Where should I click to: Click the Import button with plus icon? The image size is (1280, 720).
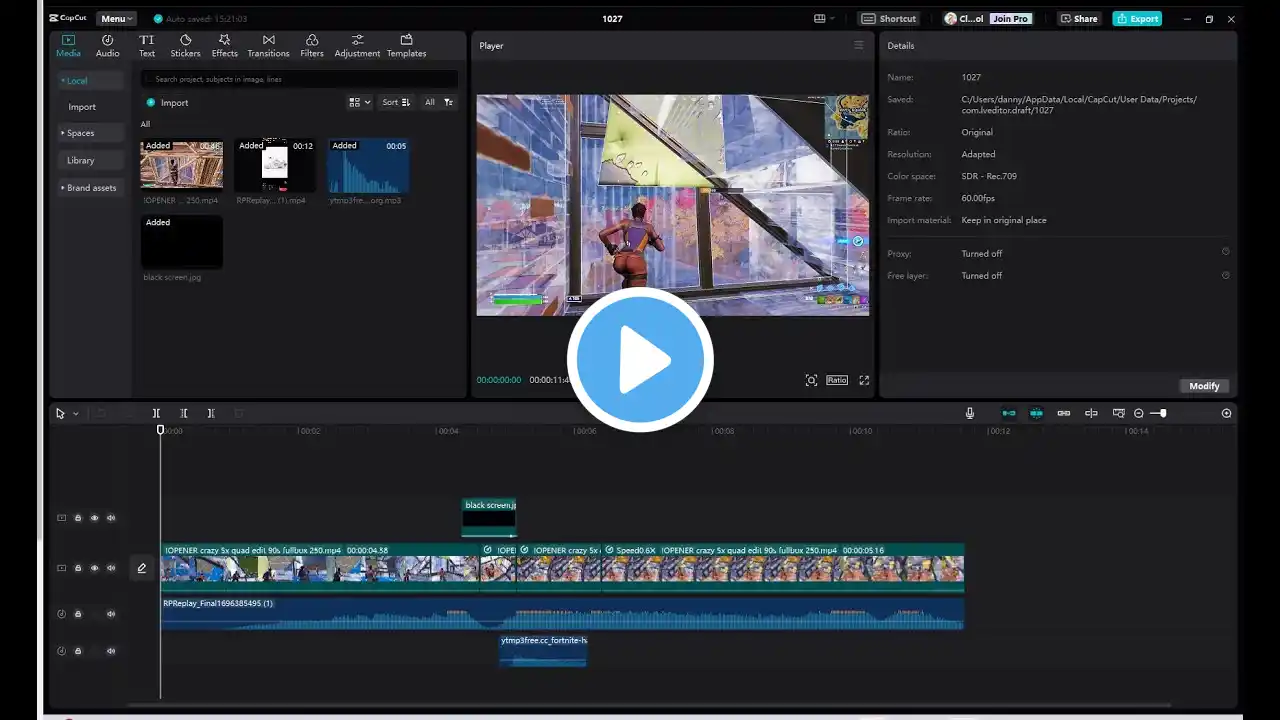pyautogui.click(x=167, y=102)
